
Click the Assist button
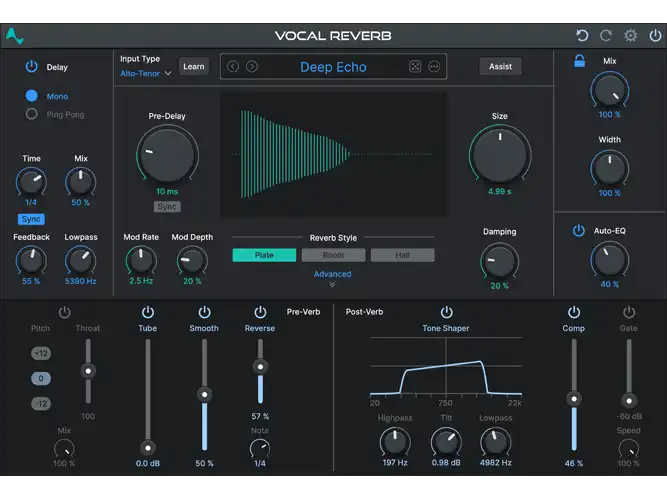(500, 66)
